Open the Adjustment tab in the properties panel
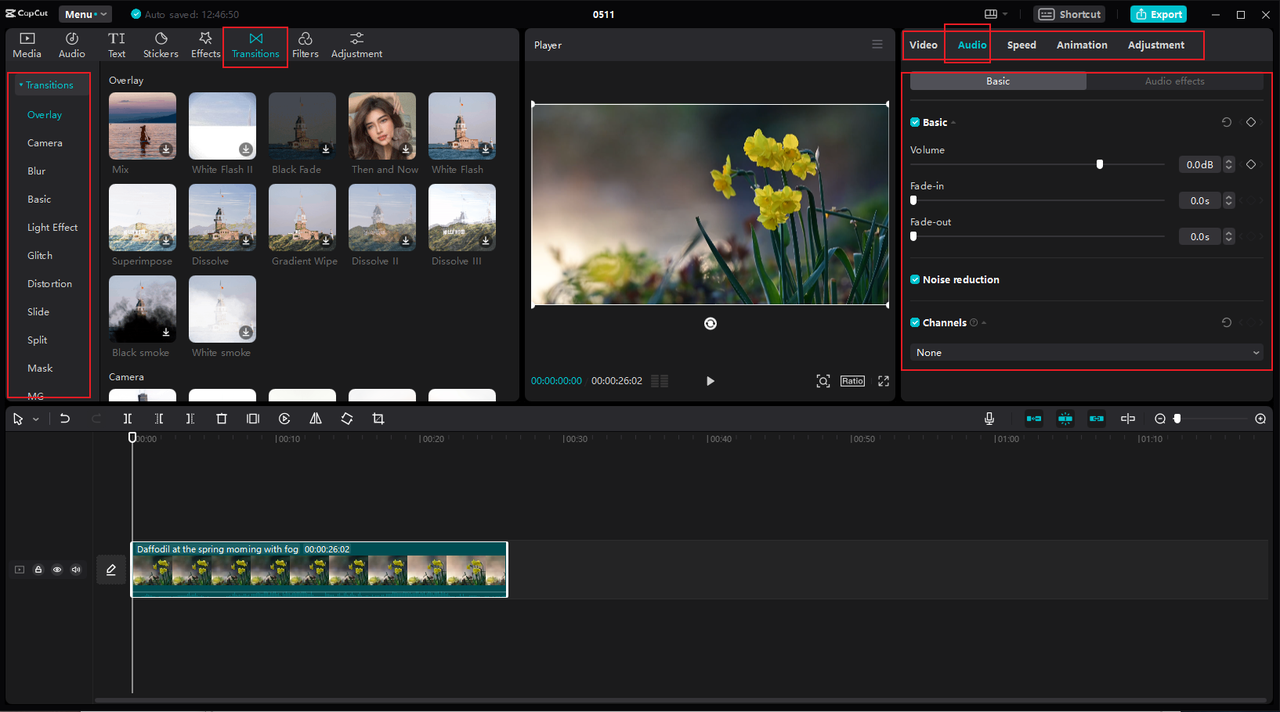The height and width of the screenshot is (712, 1280). point(1156,45)
